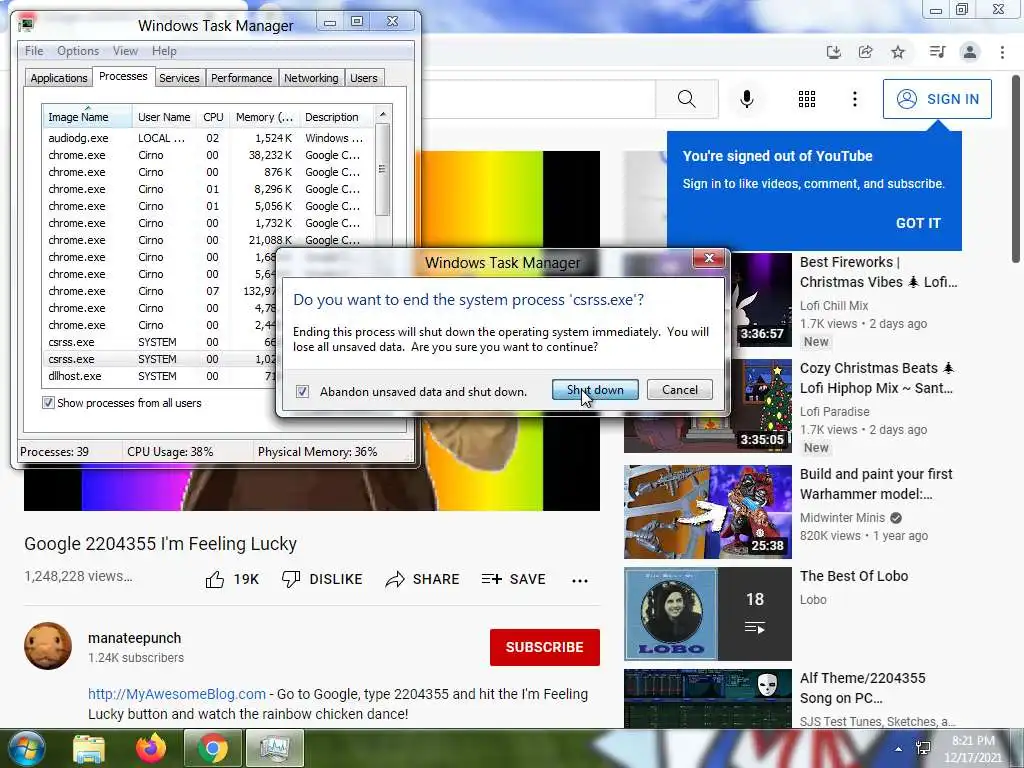Click the network tray icon
The image size is (1024, 768).
pos(923,748)
